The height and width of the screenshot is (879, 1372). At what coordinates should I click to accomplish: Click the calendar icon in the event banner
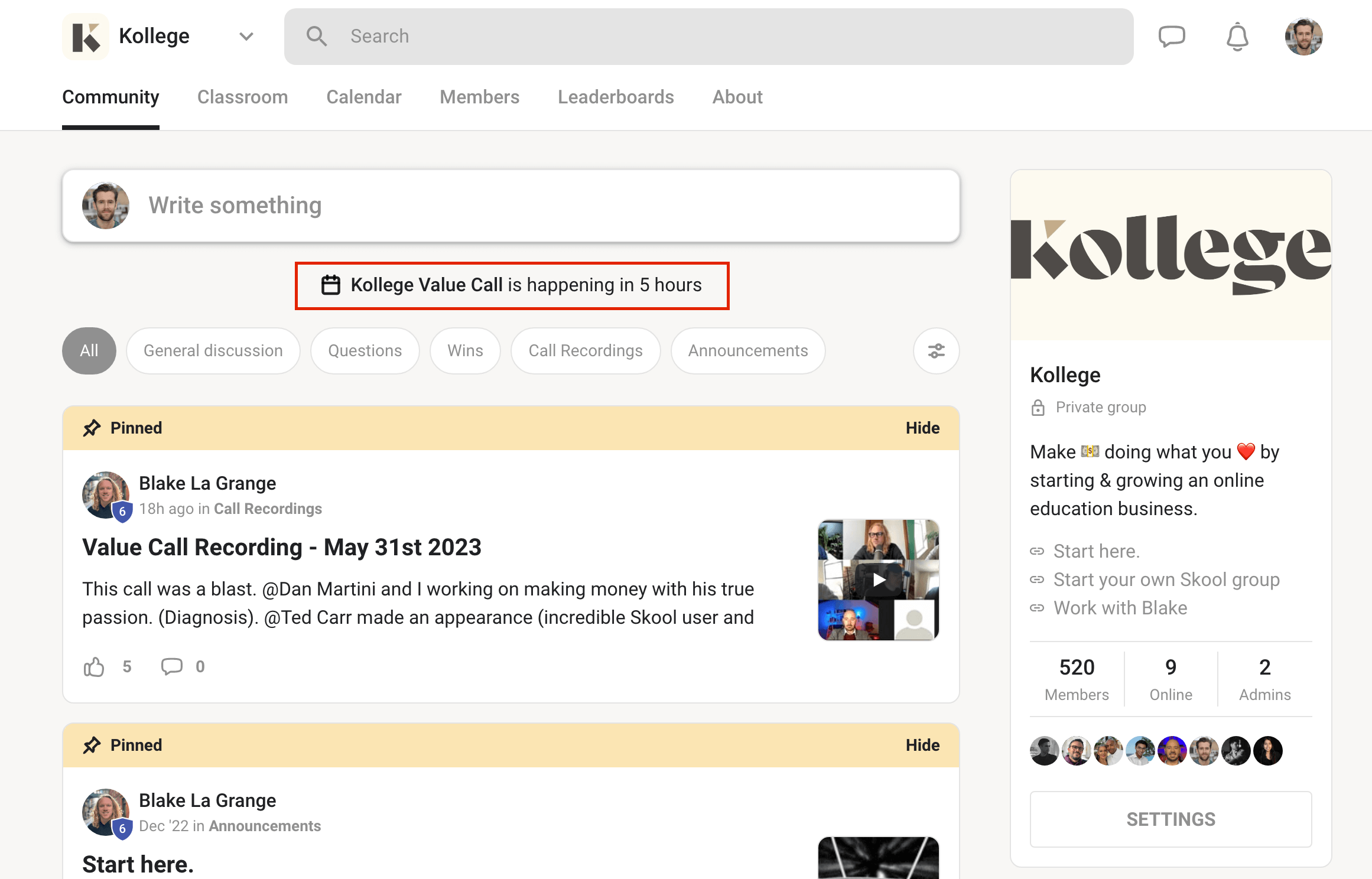click(331, 285)
